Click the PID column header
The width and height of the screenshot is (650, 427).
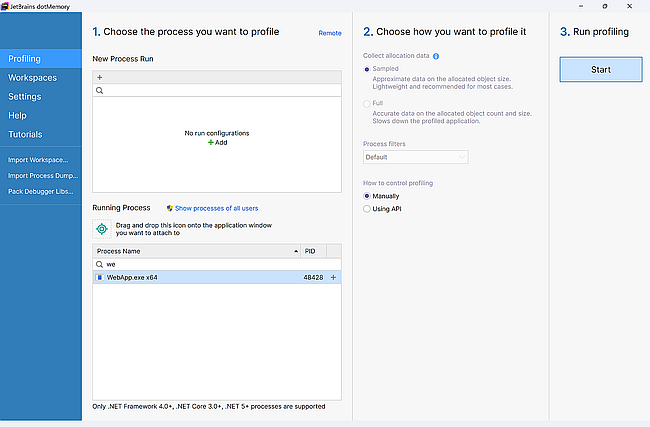click(x=314, y=251)
